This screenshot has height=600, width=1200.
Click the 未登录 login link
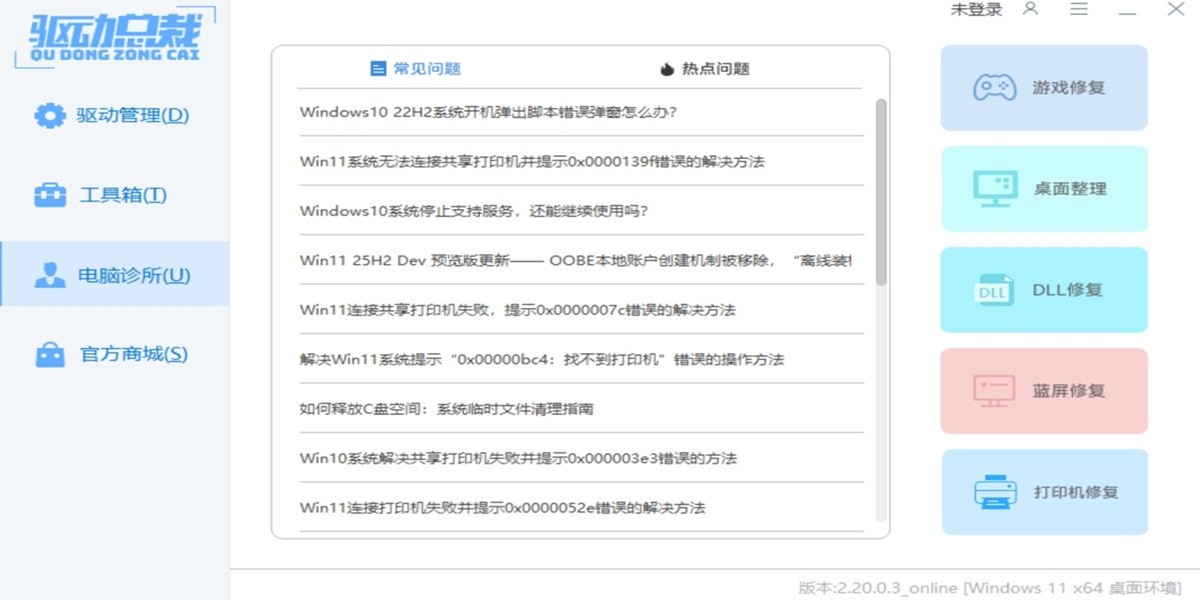[976, 10]
